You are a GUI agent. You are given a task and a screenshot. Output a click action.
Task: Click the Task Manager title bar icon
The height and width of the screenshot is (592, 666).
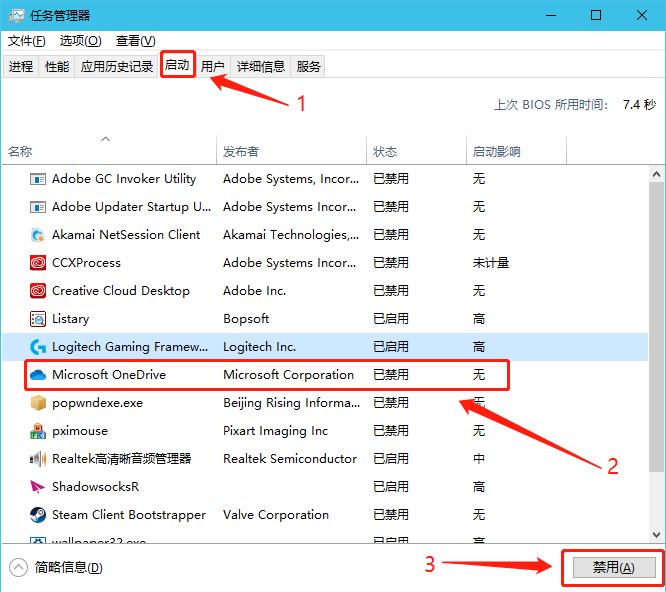pos(17,16)
